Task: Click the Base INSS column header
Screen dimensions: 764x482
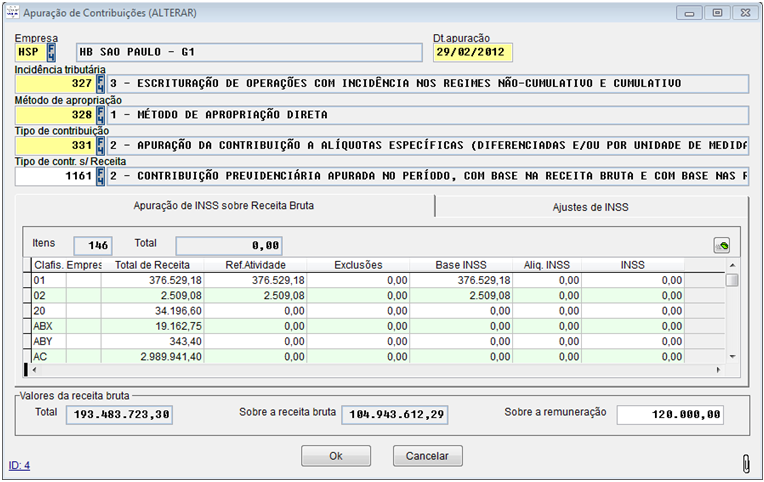Action: (462, 265)
